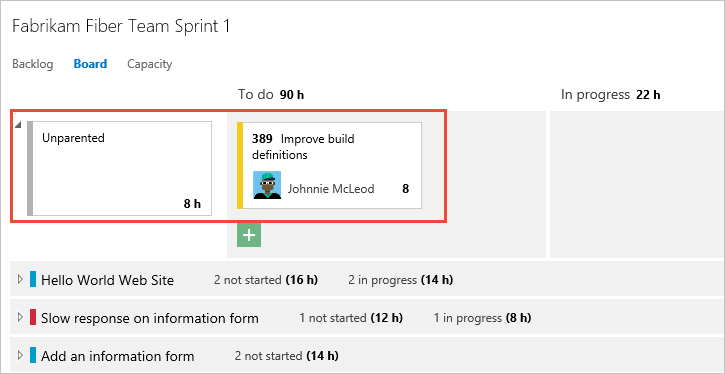
Task: Expand the Add an information form row
Action: 19,355
